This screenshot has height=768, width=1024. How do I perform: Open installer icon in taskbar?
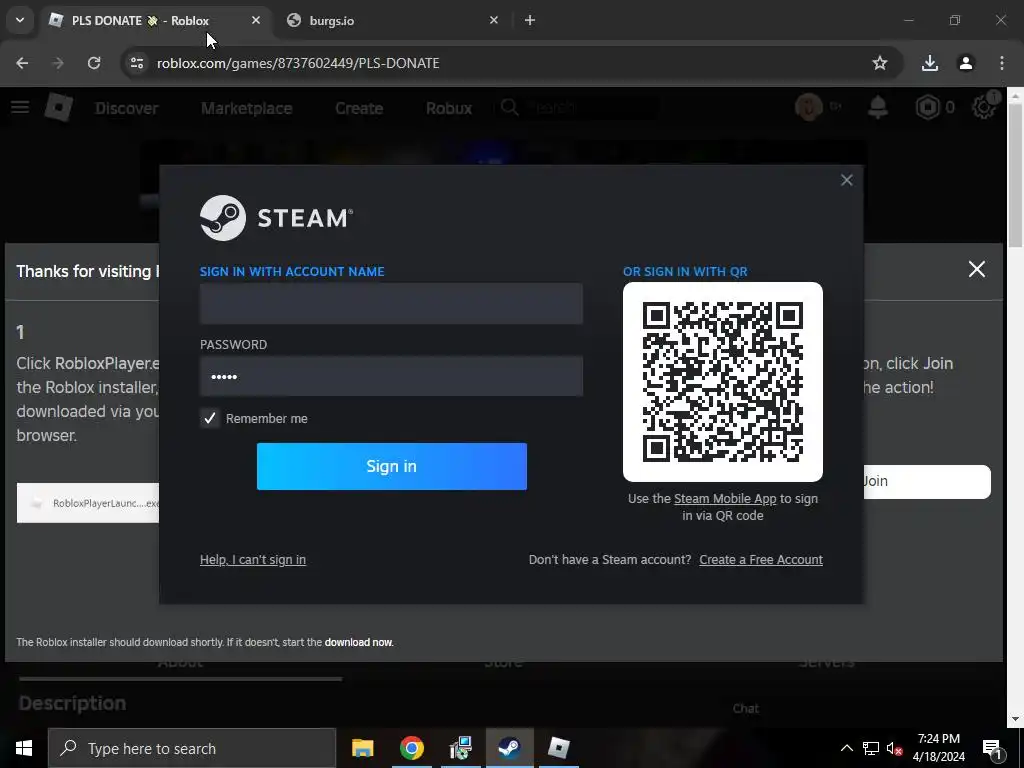(x=460, y=748)
